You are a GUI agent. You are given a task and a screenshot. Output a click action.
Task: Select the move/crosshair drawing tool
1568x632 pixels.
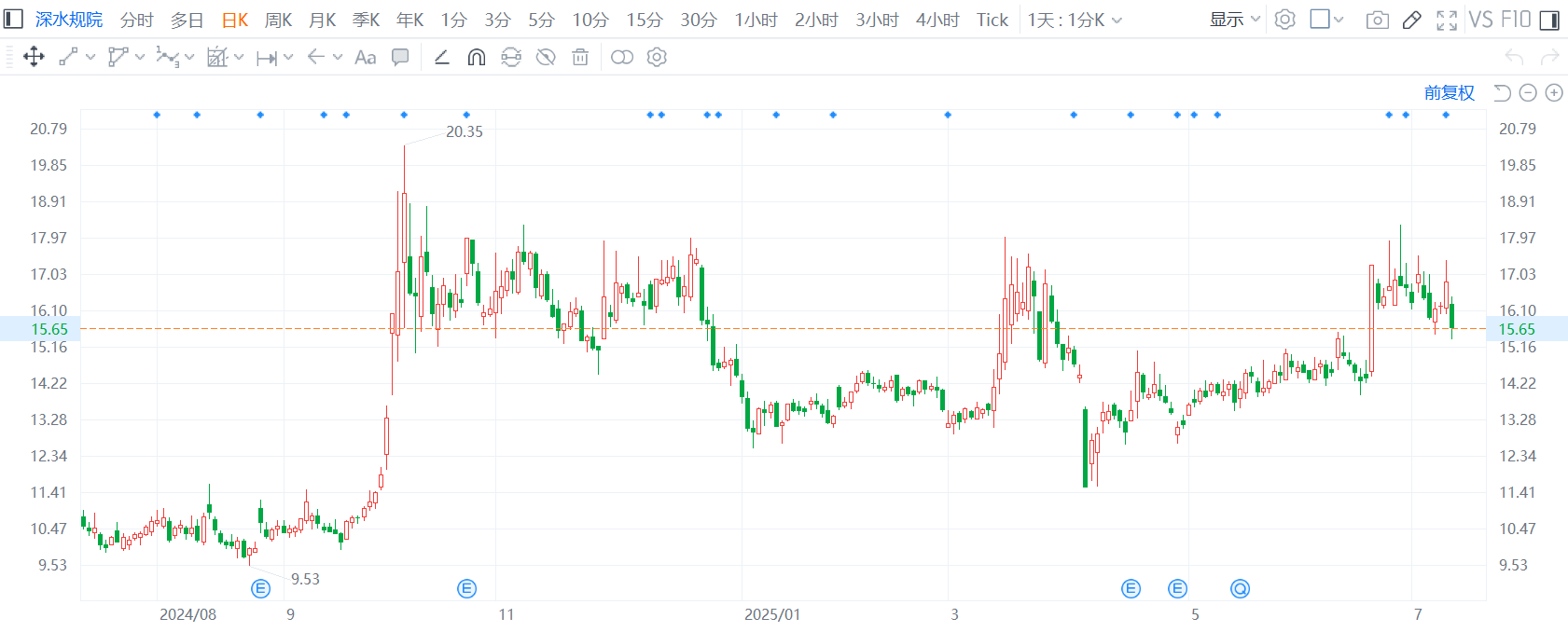(x=34, y=57)
